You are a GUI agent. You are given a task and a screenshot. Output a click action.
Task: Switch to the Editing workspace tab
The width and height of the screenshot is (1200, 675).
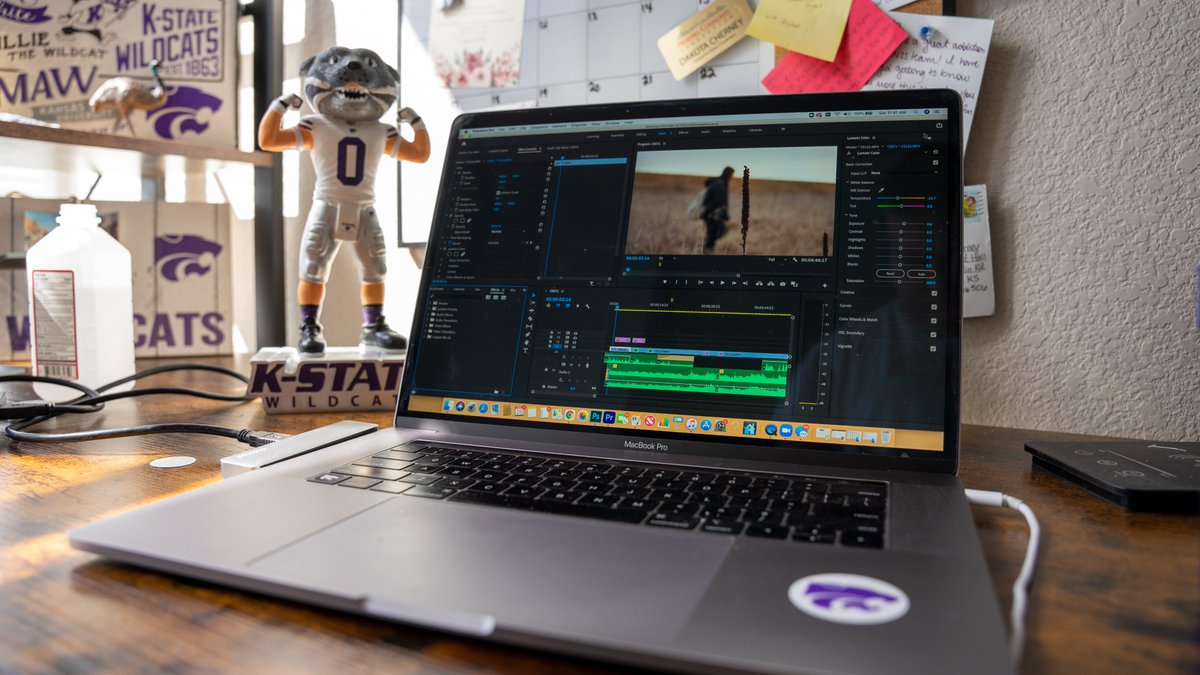[641, 134]
